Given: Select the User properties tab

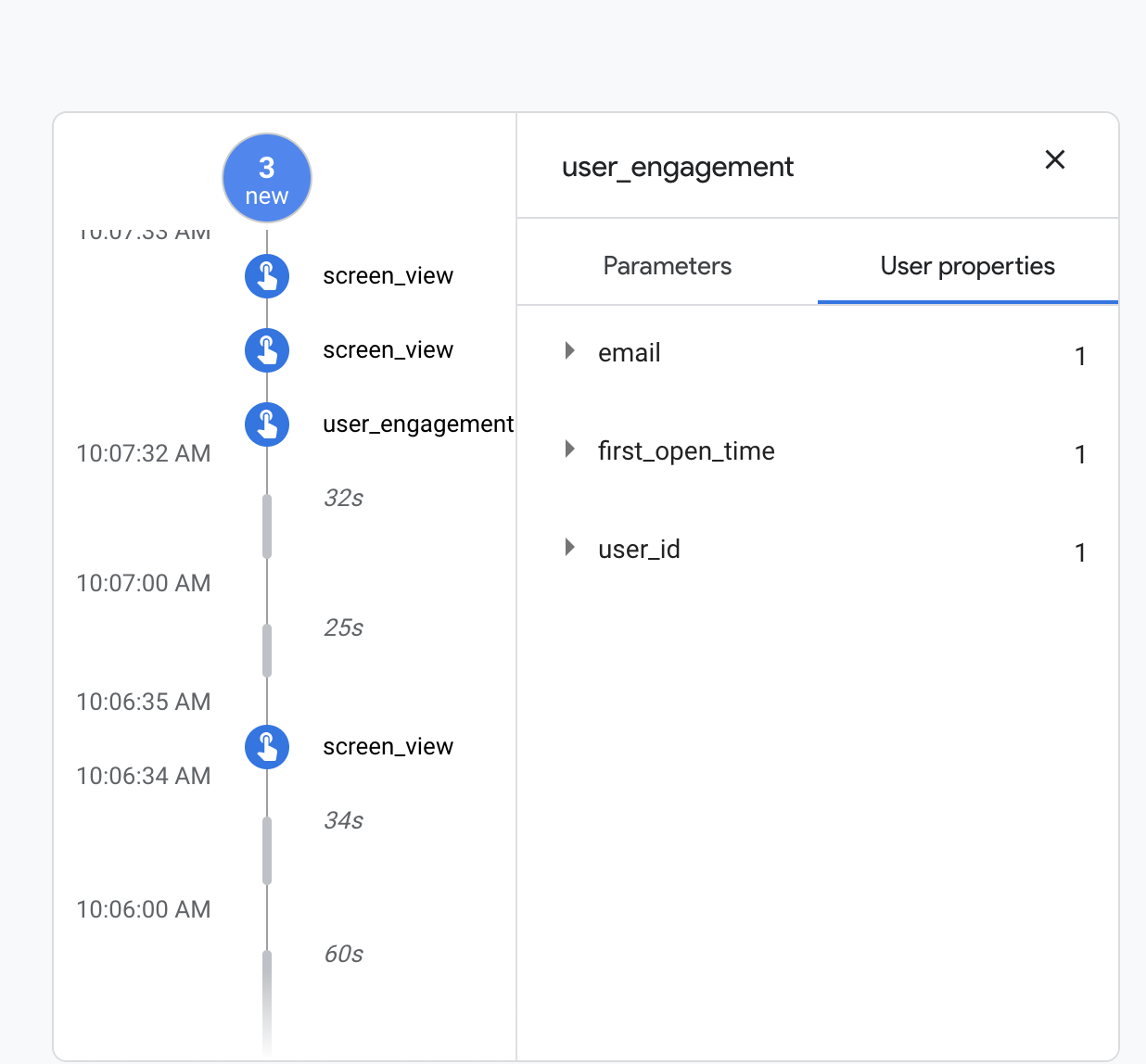Looking at the screenshot, I should pos(967,266).
